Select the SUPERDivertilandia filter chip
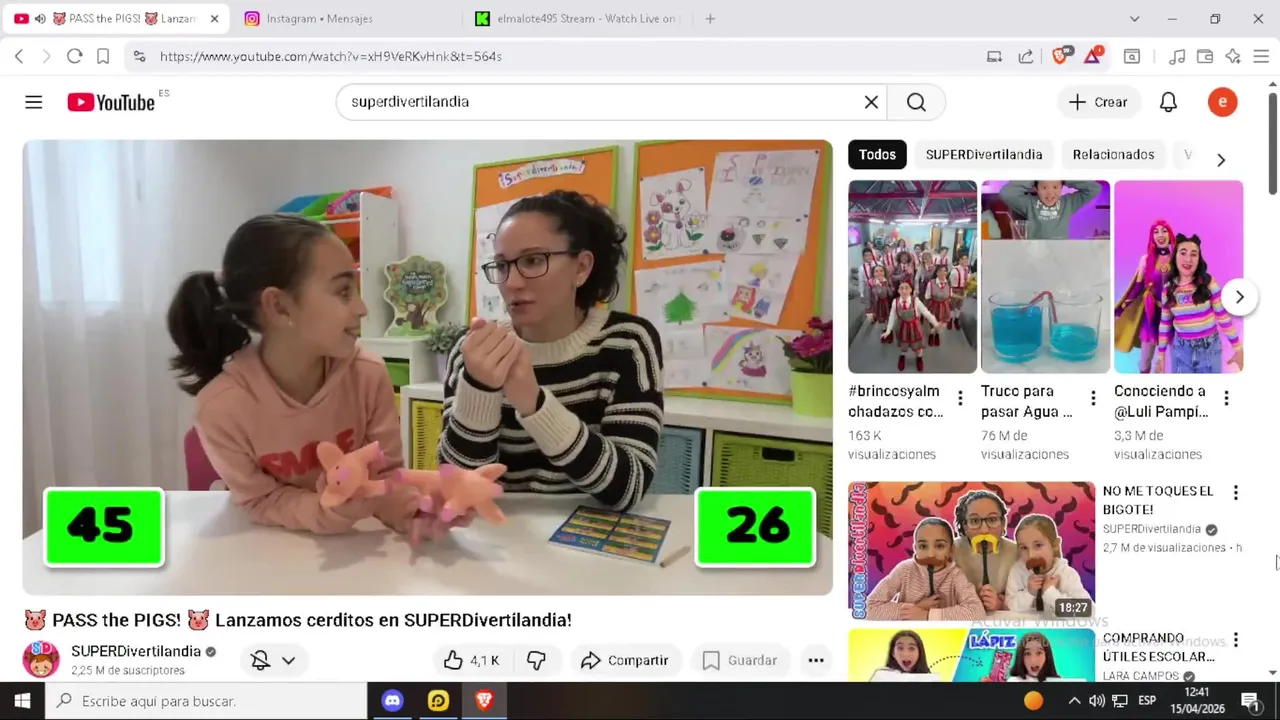 [984, 154]
